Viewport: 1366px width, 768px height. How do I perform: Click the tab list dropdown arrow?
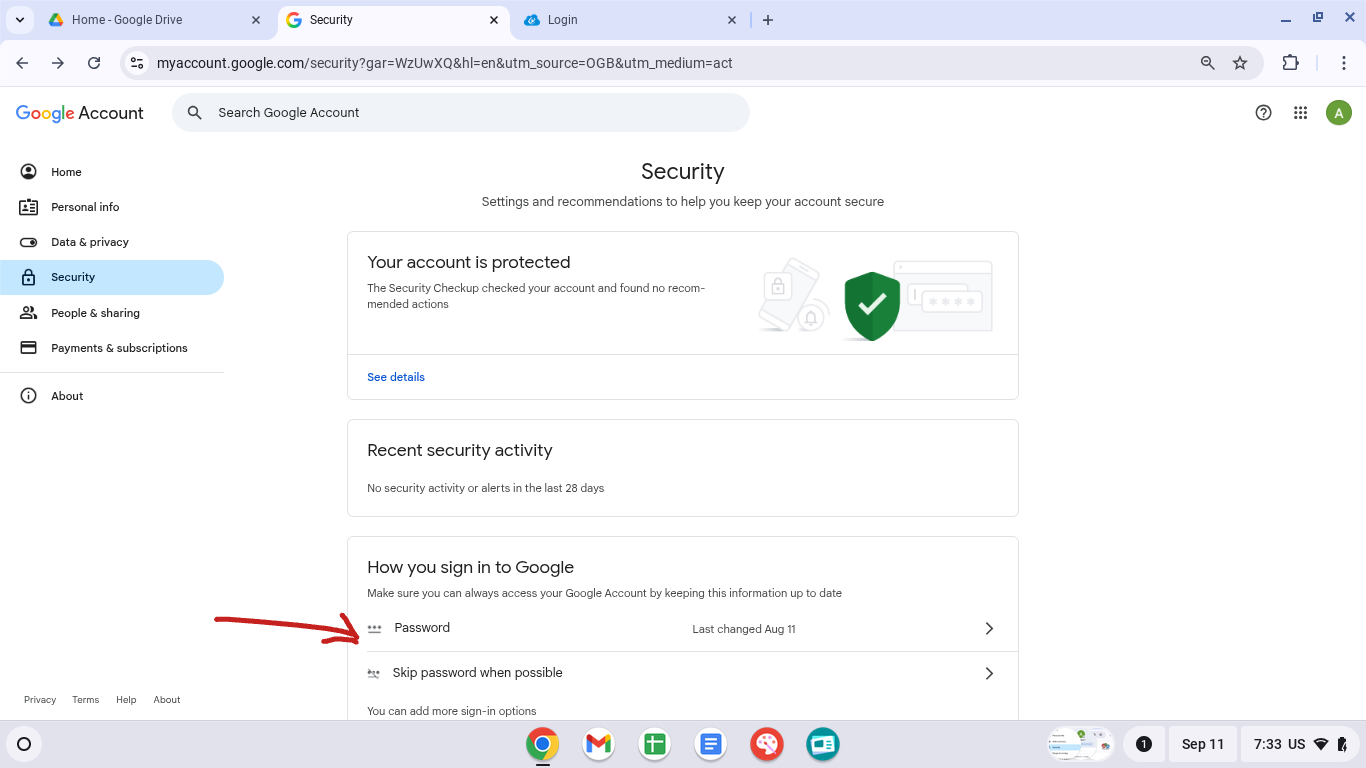pos(20,19)
